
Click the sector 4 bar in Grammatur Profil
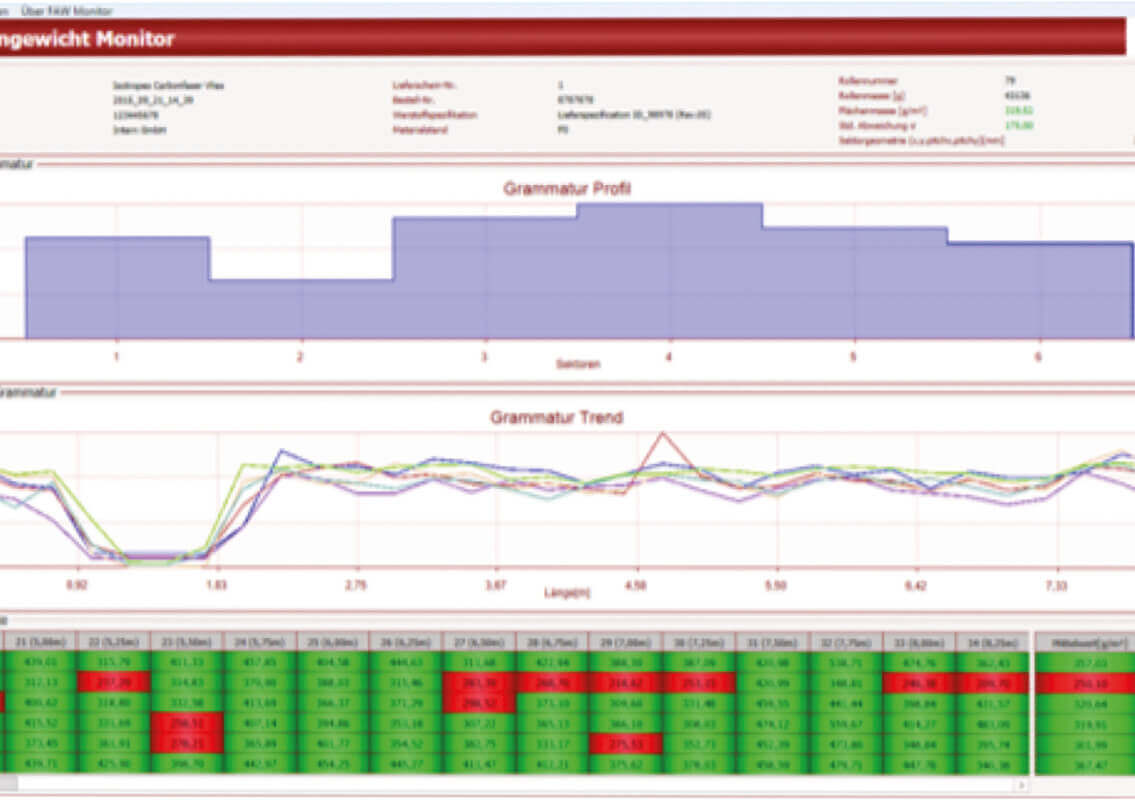pos(669,270)
